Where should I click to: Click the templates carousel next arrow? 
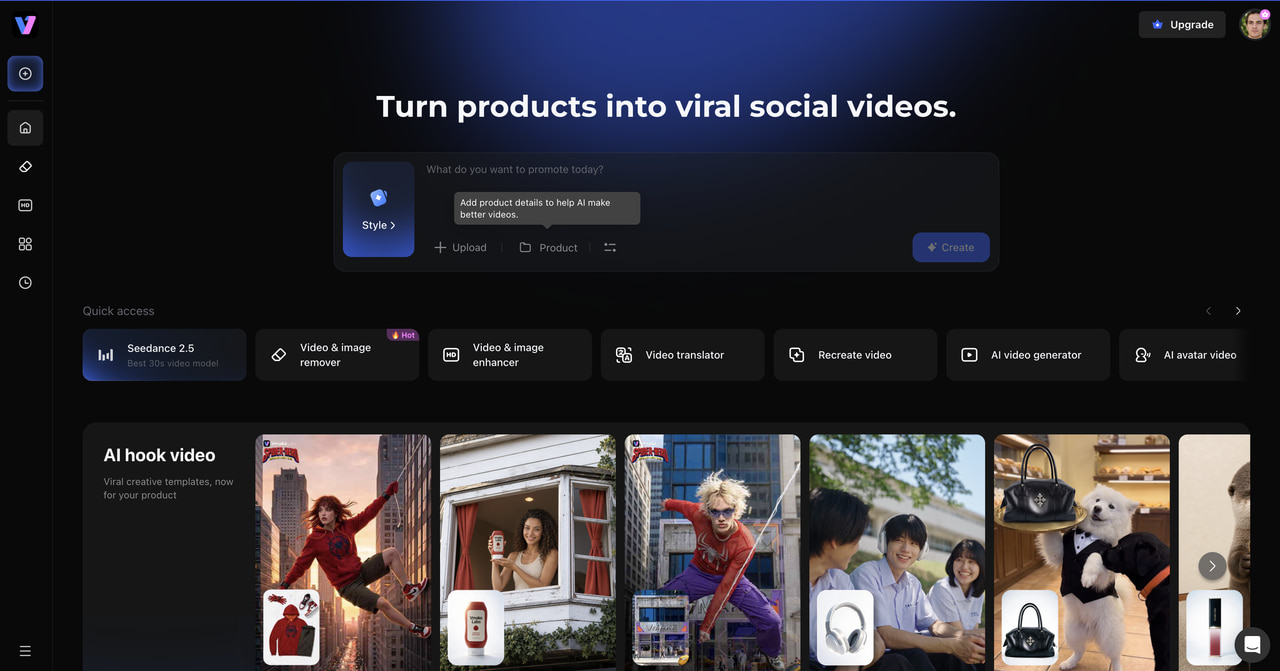1212,566
